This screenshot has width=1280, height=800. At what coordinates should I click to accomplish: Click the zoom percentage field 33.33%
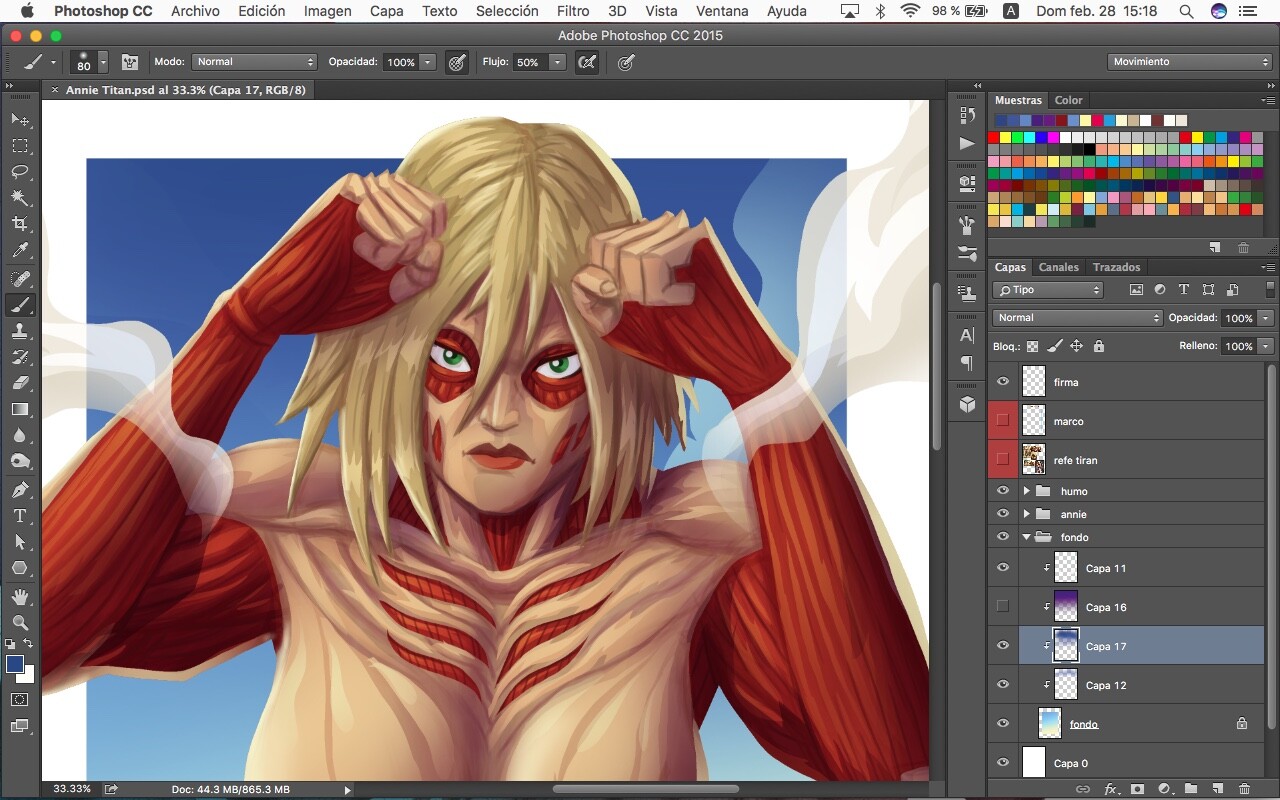[72, 789]
